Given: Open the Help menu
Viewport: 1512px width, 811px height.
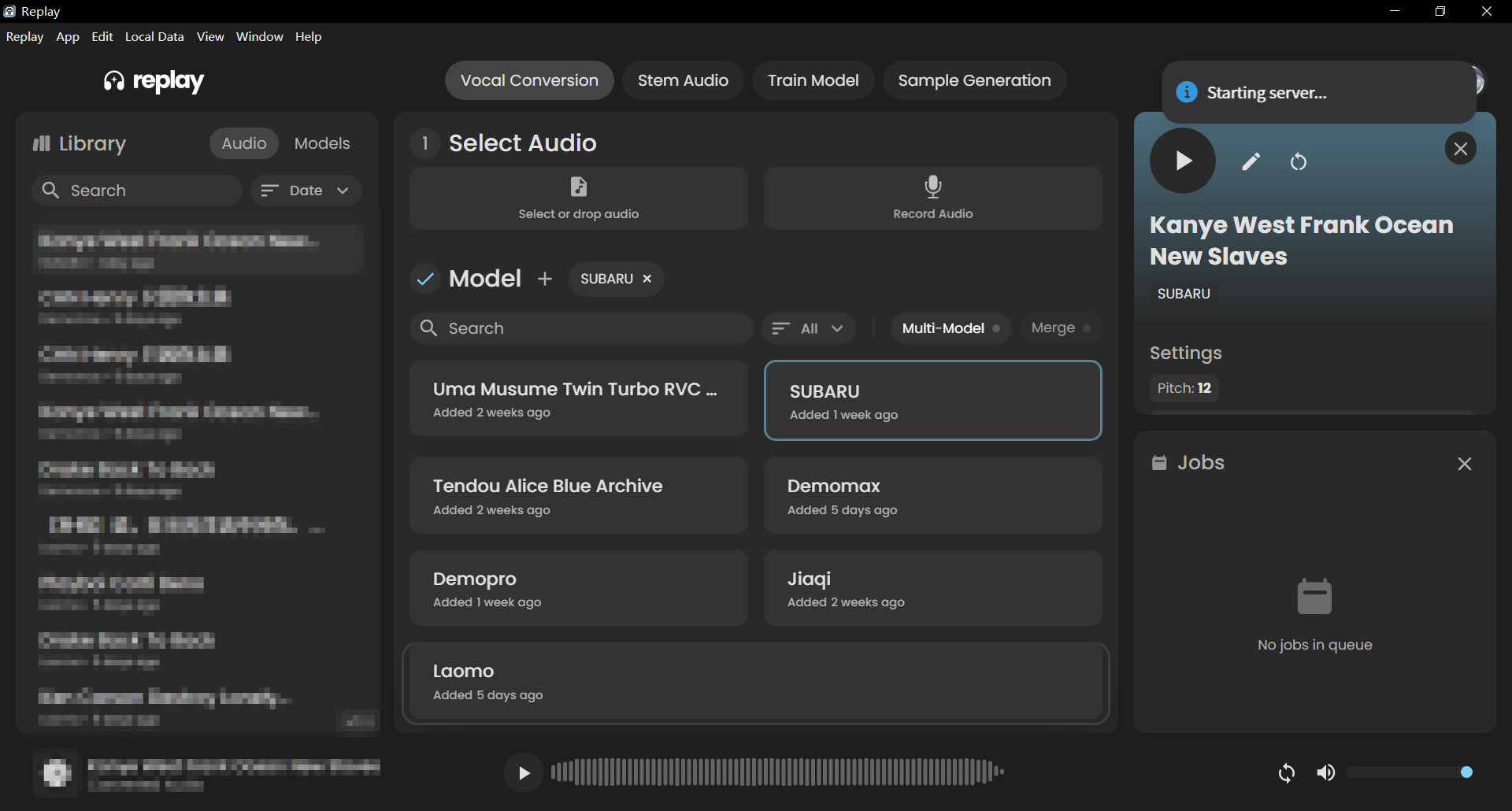Looking at the screenshot, I should click(x=308, y=37).
